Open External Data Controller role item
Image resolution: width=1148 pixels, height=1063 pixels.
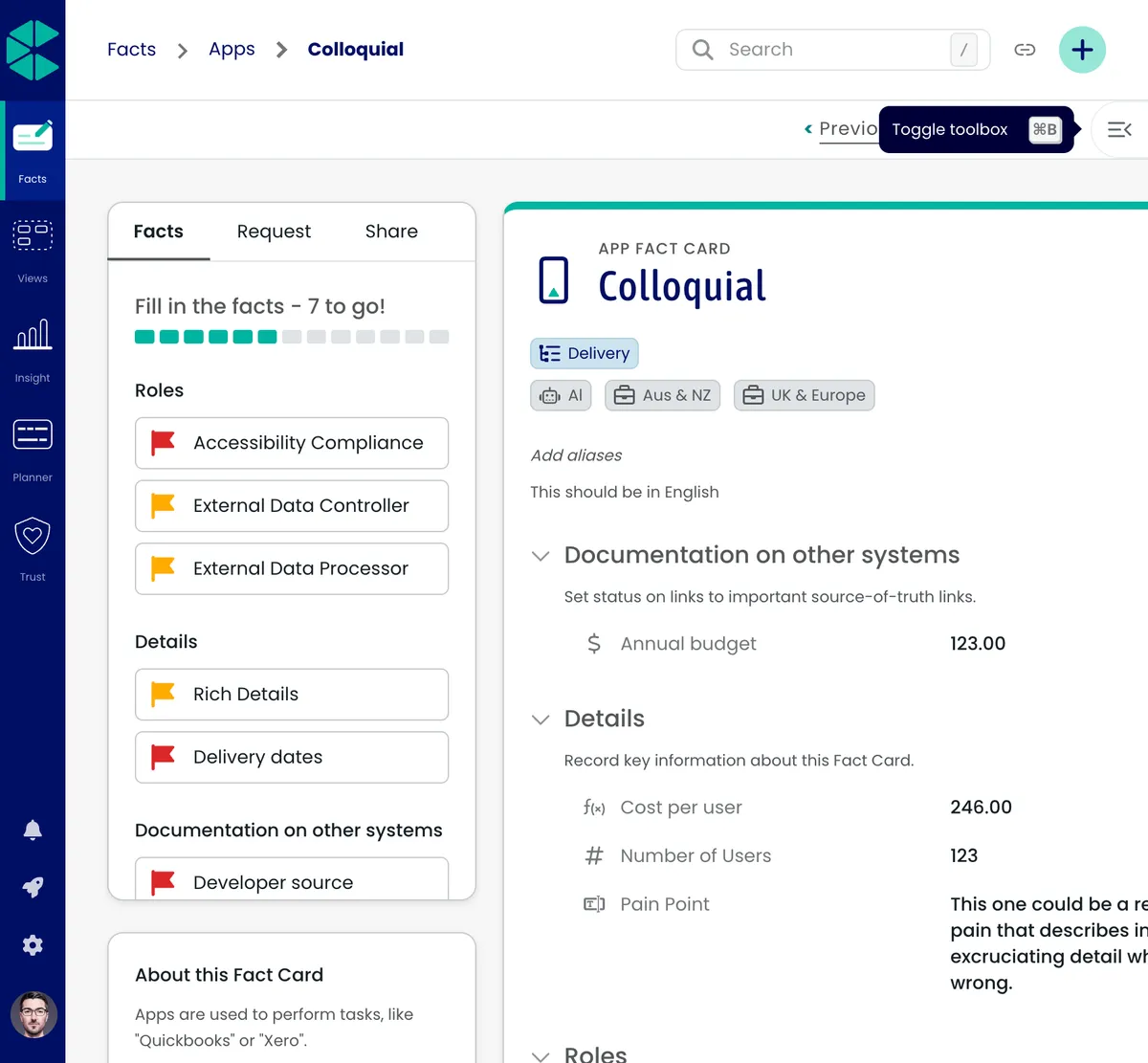point(292,506)
